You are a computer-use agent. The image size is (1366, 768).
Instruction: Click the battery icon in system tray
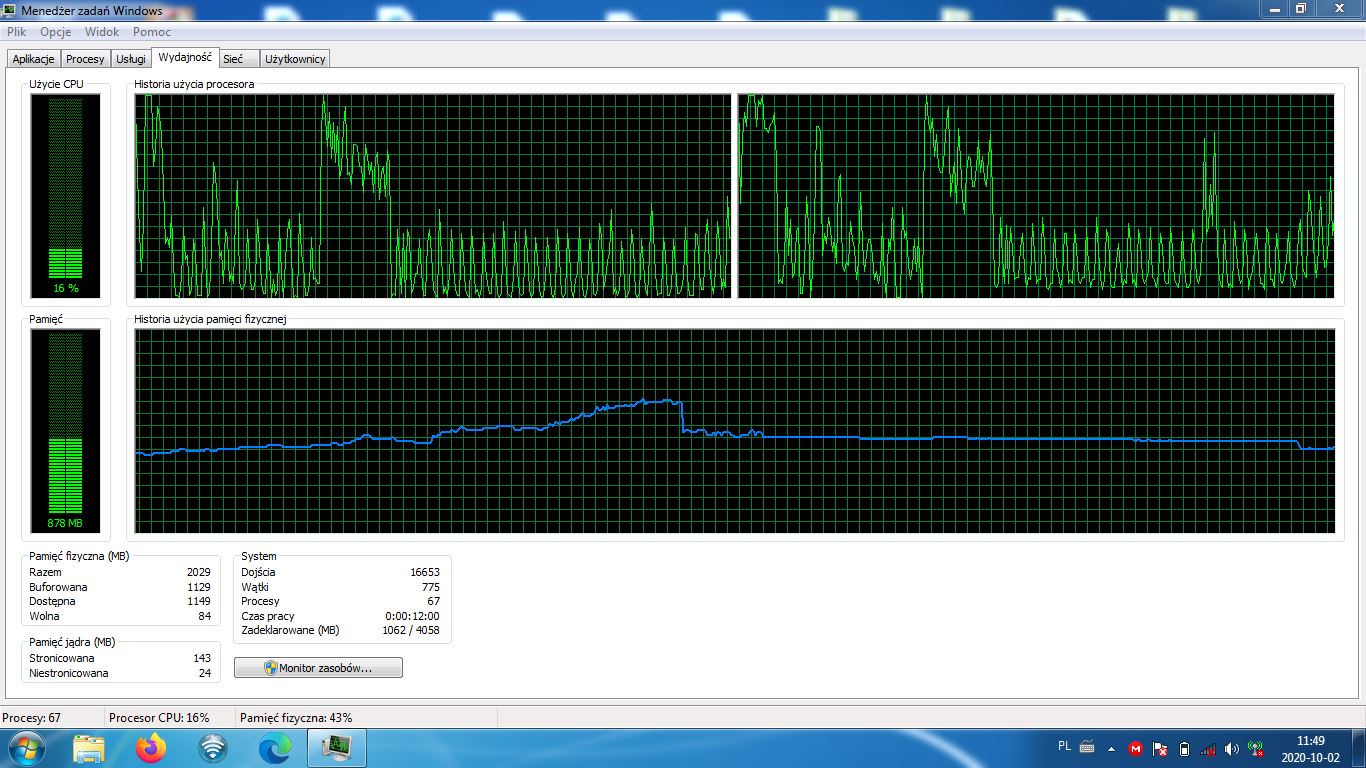tap(1184, 749)
